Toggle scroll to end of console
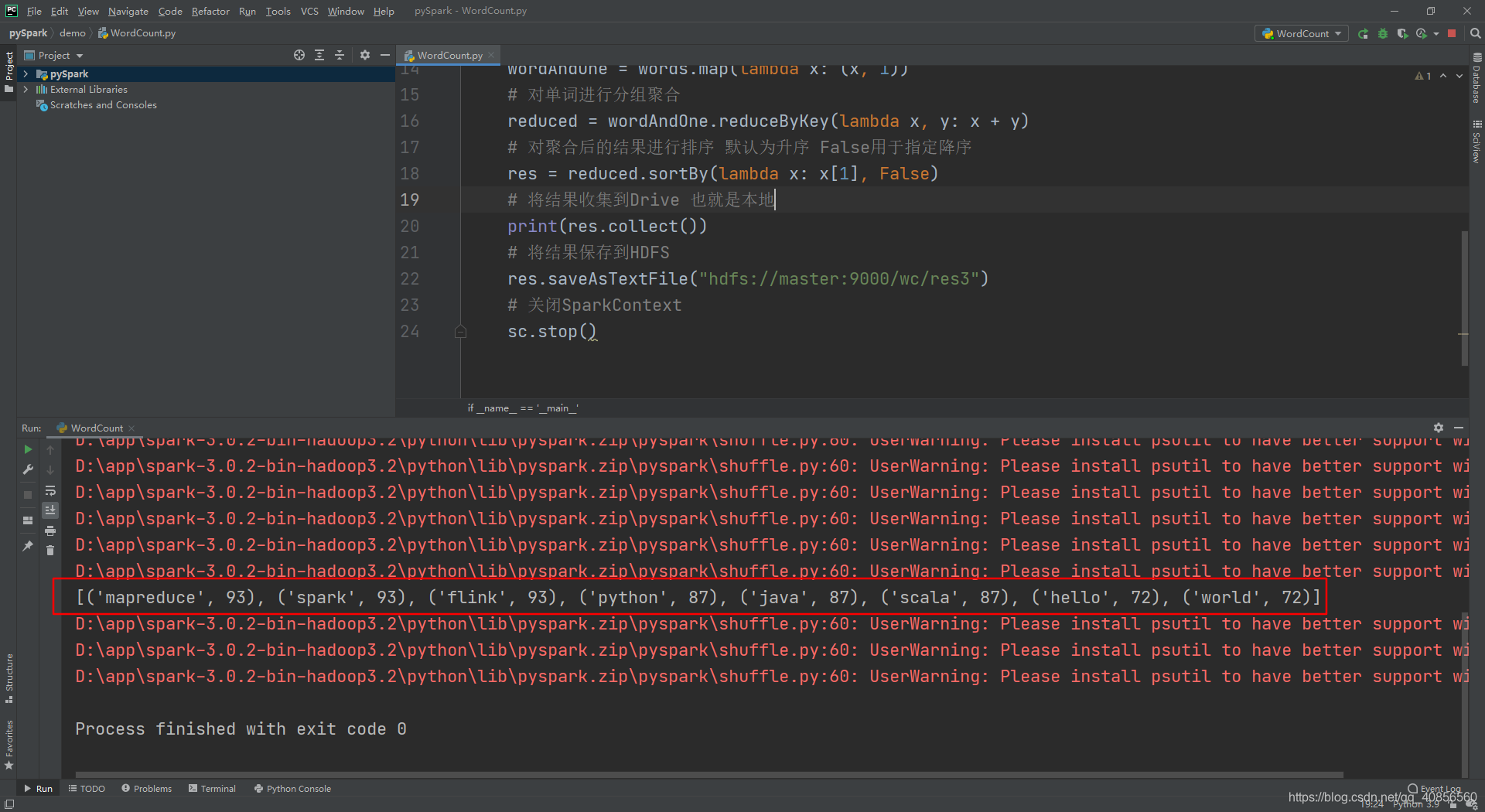The width and height of the screenshot is (1485, 812). pyautogui.click(x=50, y=510)
